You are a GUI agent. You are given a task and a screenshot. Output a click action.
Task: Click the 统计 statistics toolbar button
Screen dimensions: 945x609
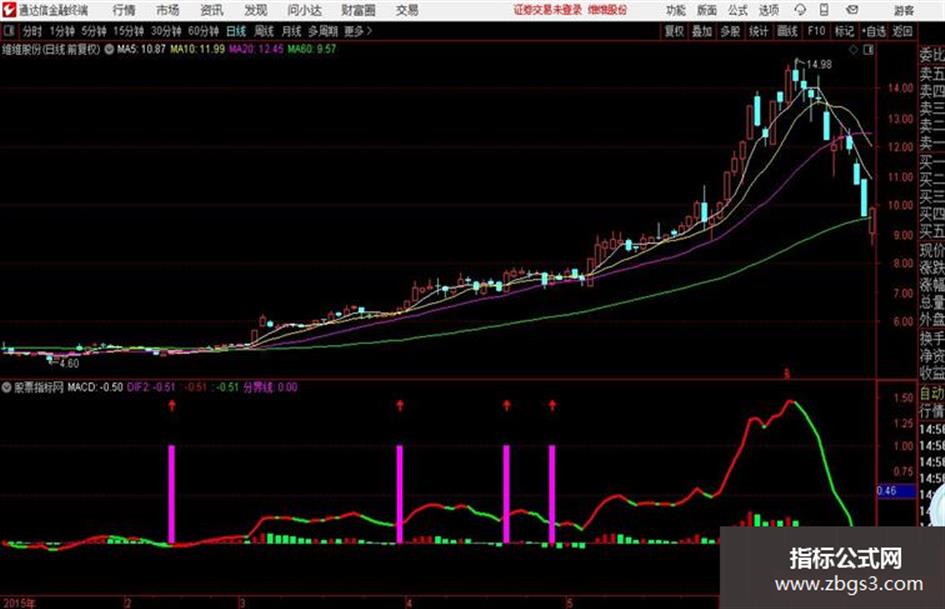pyautogui.click(x=758, y=31)
